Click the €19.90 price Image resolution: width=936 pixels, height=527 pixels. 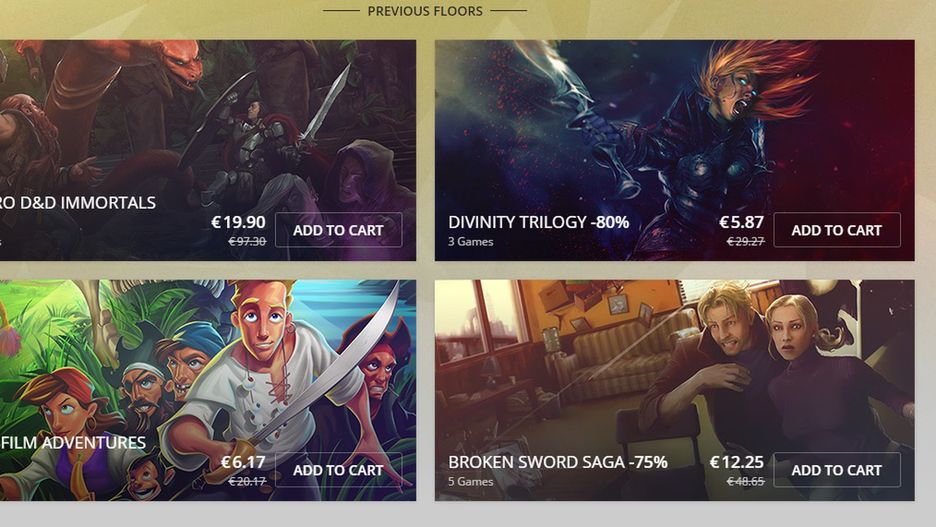pos(238,222)
